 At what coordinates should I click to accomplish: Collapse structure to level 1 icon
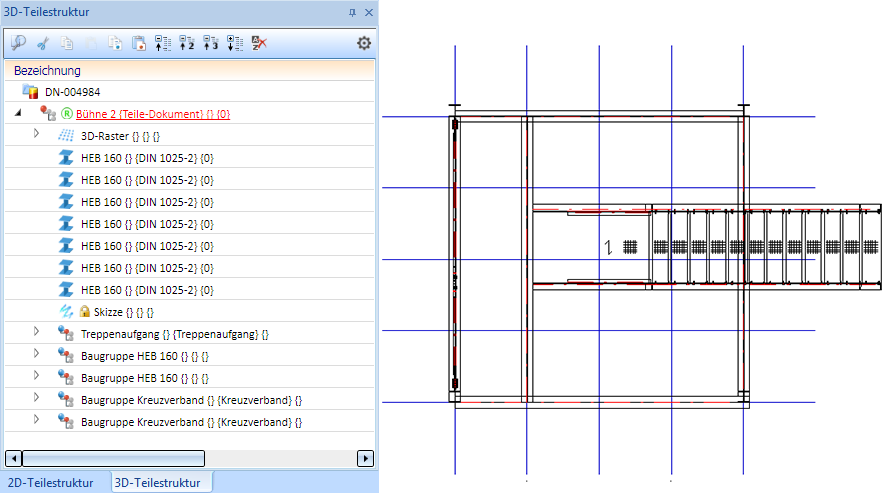click(x=163, y=43)
